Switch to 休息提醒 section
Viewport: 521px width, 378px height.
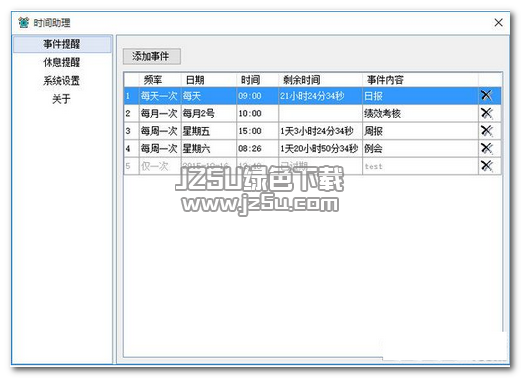(62, 62)
